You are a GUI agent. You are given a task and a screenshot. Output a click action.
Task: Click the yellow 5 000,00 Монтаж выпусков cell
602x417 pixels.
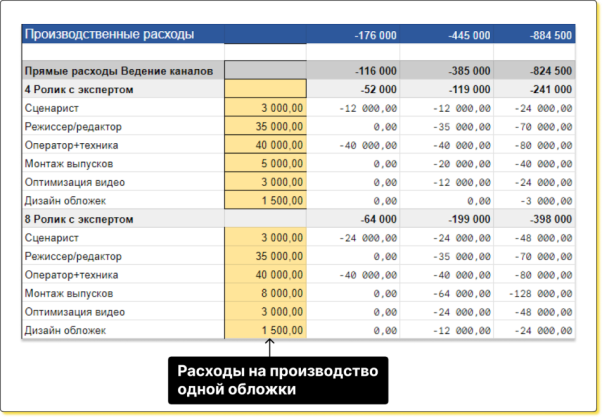(x=265, y=163)
